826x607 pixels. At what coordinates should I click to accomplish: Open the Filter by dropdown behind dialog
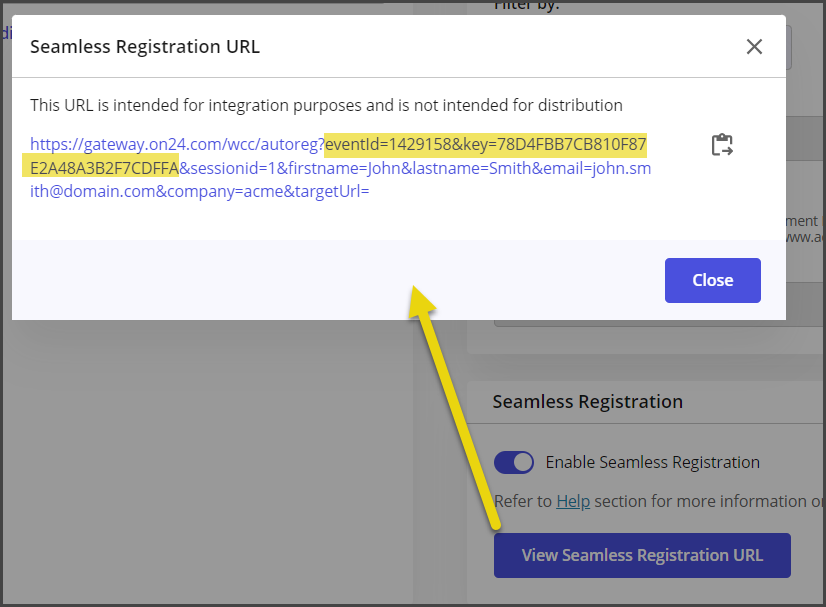pyautogui.click(x=788, y=47)
